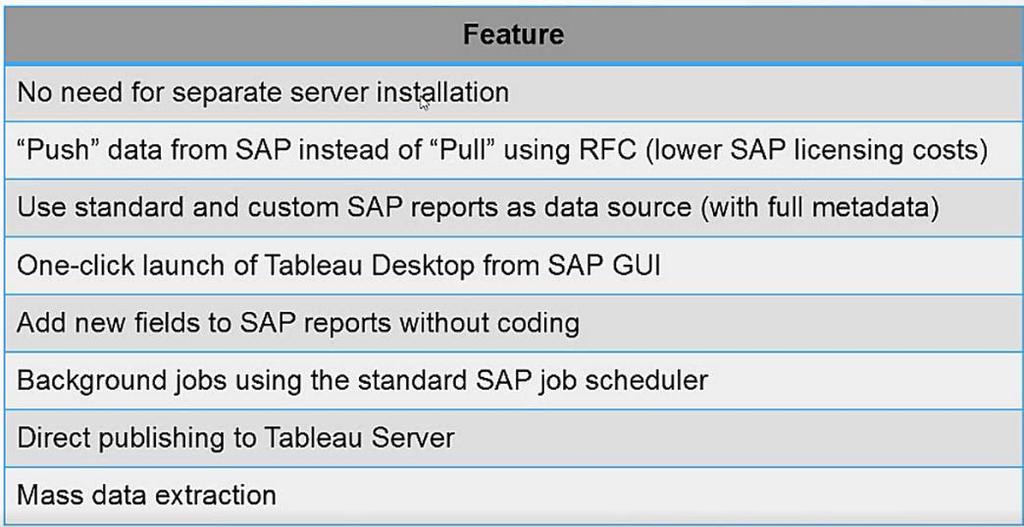The image size is (1024, 527).
Task: Click the Feature column header
Action: coord(513,35)
